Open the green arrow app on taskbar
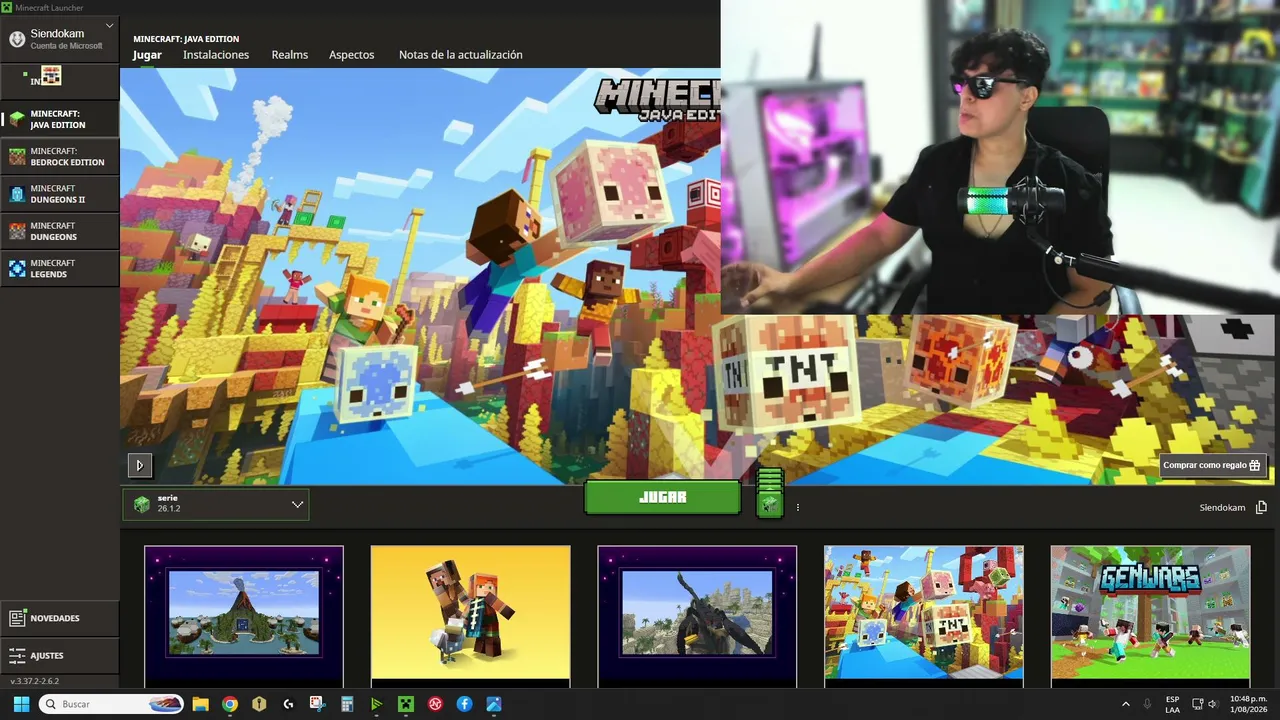The height and width of the screenshot is (720, 1280). 376,704
